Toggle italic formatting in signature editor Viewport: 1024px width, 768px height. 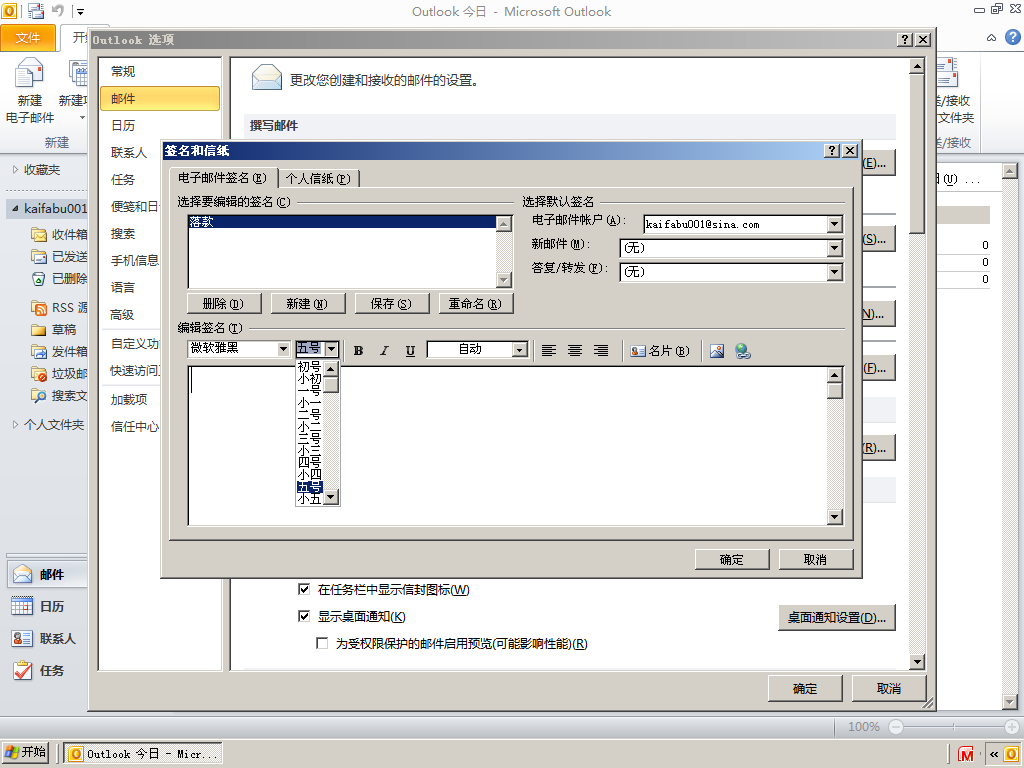point(384,351)
